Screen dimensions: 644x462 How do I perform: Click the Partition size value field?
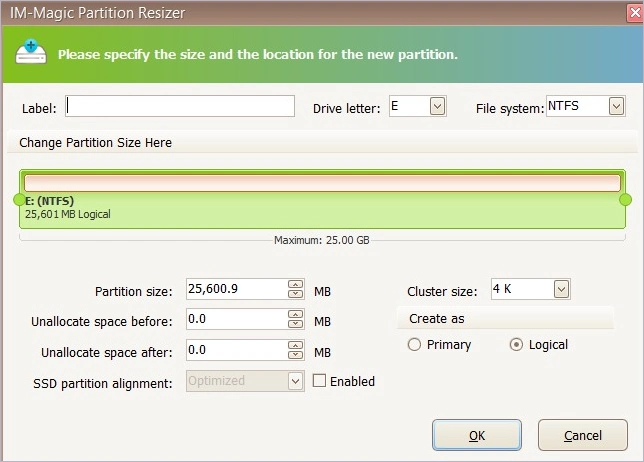(237, 289)
